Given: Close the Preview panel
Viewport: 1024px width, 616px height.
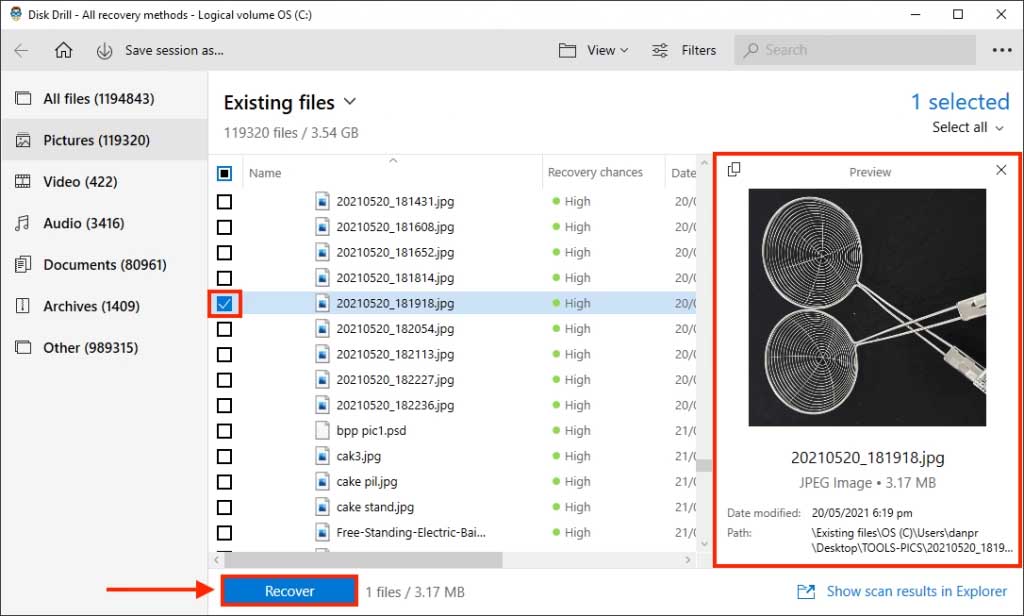Looking at the screenshot, I should (1001, 170).
